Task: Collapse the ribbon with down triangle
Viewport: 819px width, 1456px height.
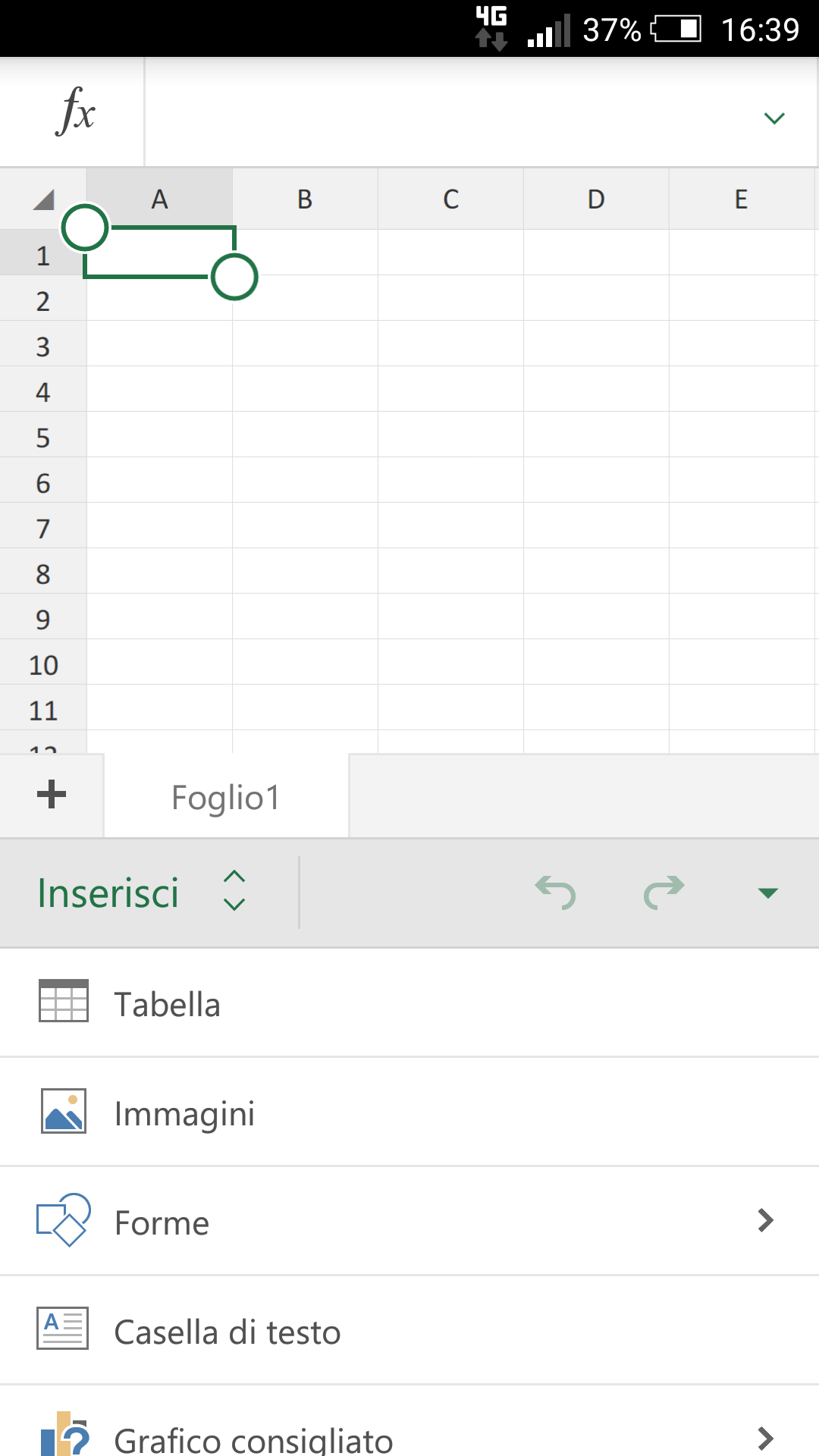Action: [x=768, y=893]
